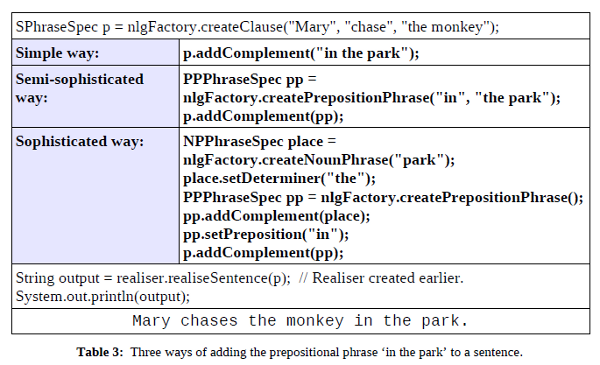Click the SPhraseSpec createClause code line
Screen dimensions: 600x365
tap(258, 27)
